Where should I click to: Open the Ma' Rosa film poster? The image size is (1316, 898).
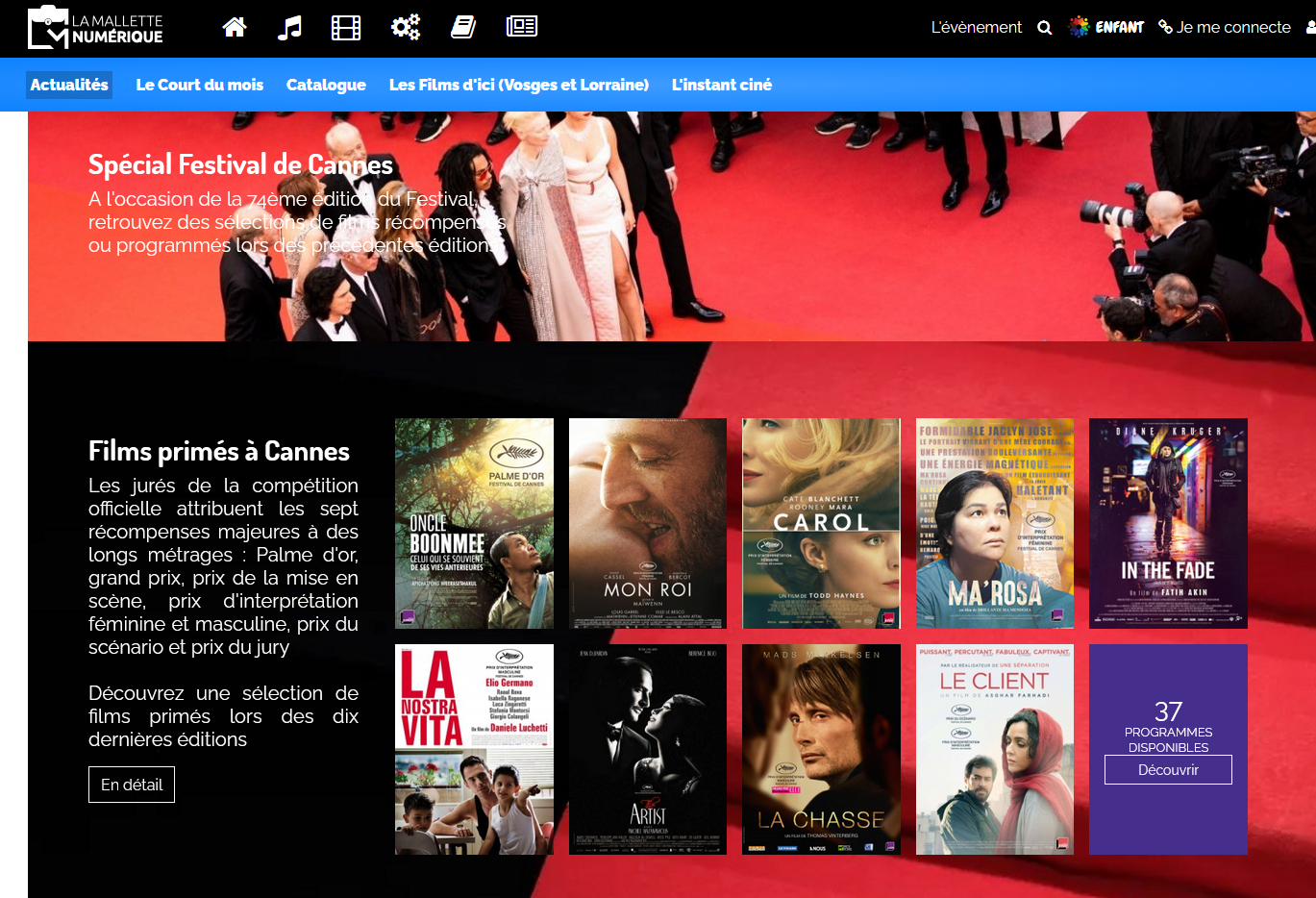(995, 523)
